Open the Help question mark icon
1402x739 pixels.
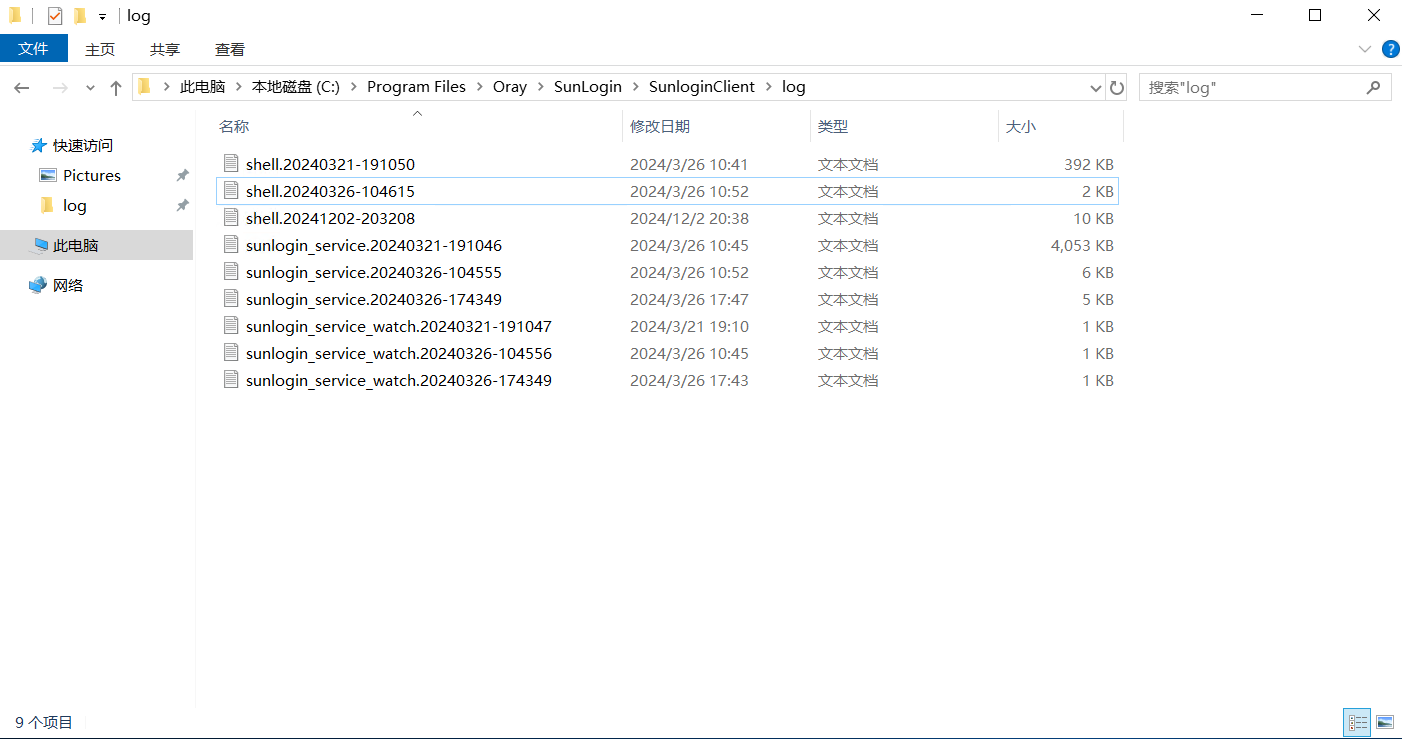click(1390, 49)
